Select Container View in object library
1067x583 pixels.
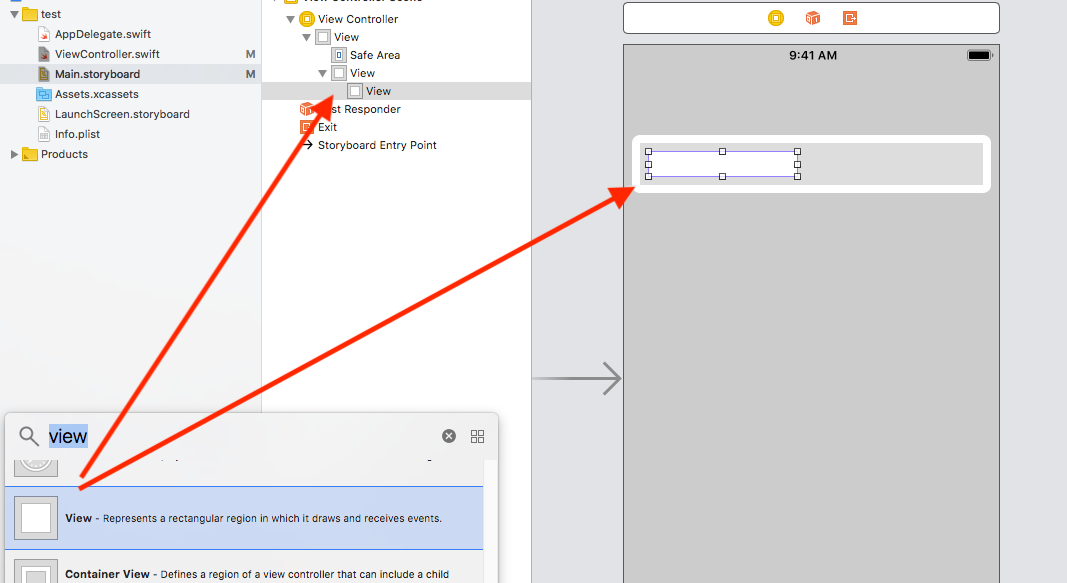click(244, 567)
